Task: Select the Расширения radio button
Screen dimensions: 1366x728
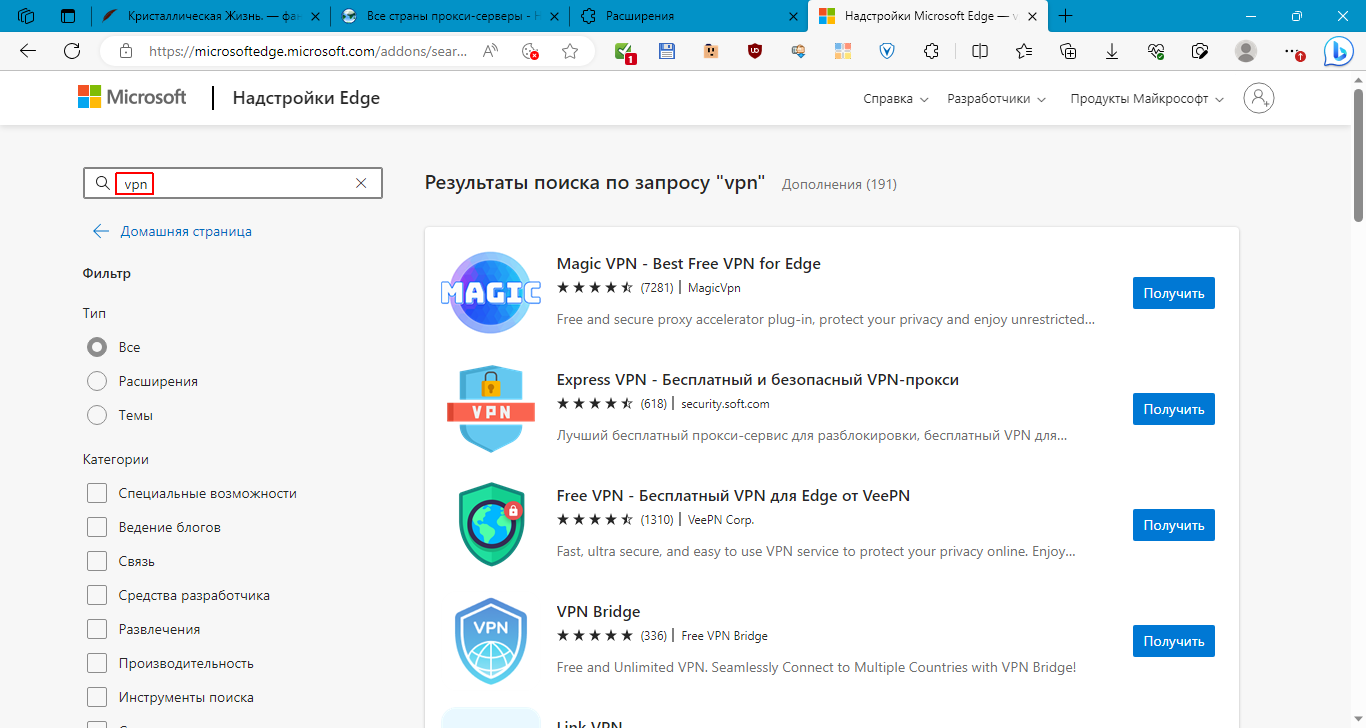Action: click(97, 381)
